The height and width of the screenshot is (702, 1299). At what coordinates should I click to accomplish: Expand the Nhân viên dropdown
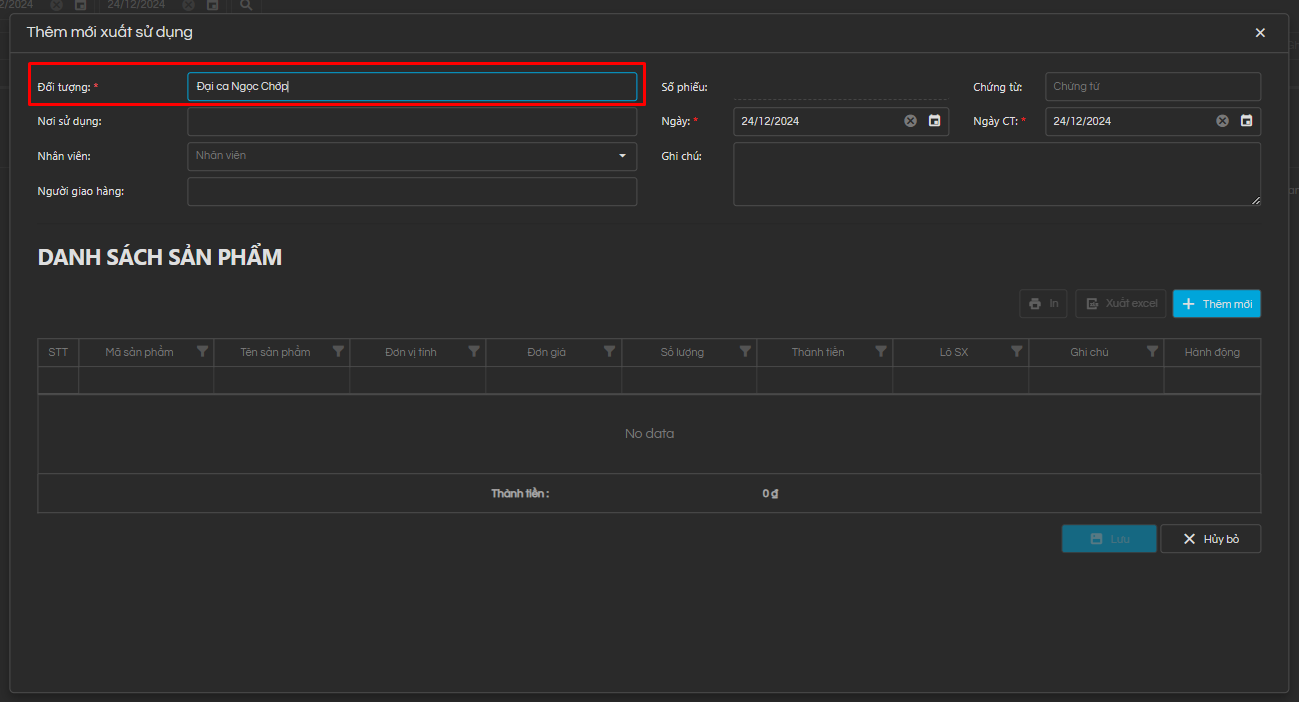click(622, 156)
